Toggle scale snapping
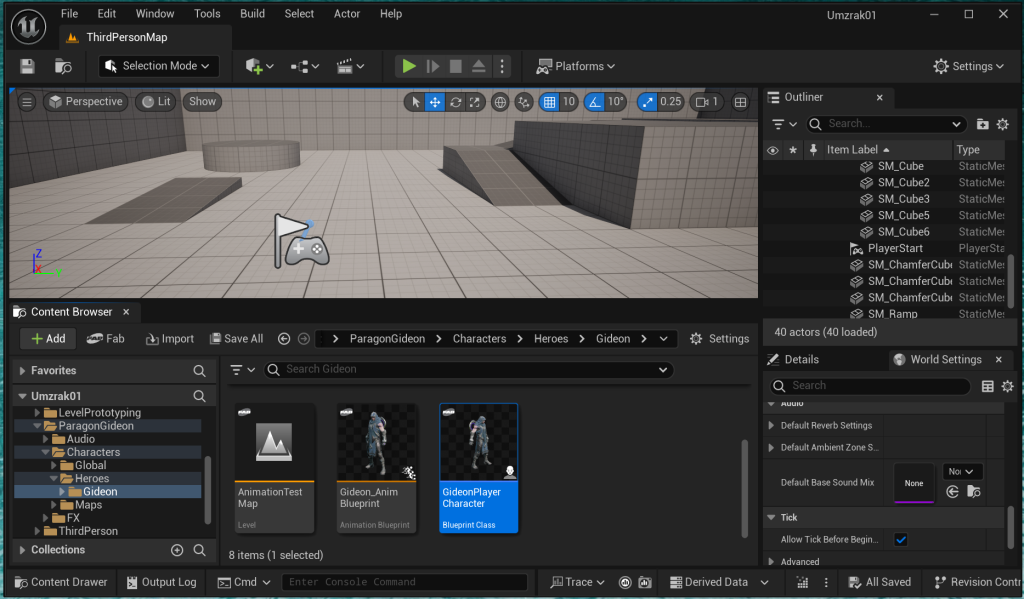Image resolution: width=1024 pixels, height=599 pixels. click(647, 102)
